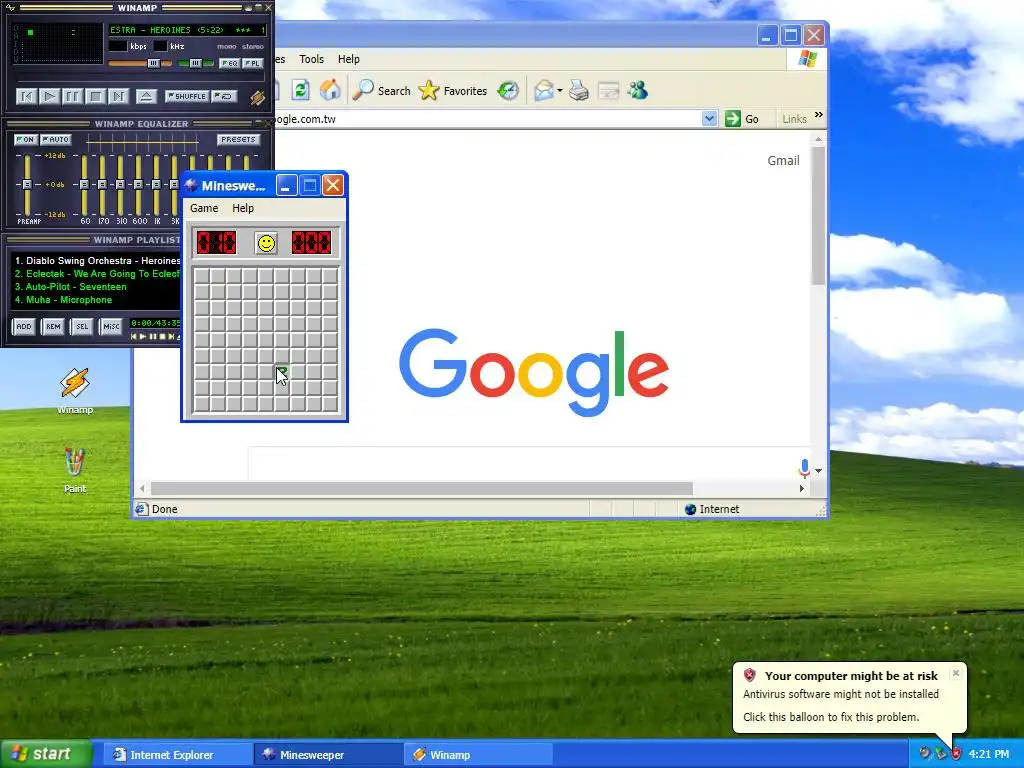Toggle the EQ window button in Winamp
The width and height of the screenshot is (1024, 768).
point(229,63)
